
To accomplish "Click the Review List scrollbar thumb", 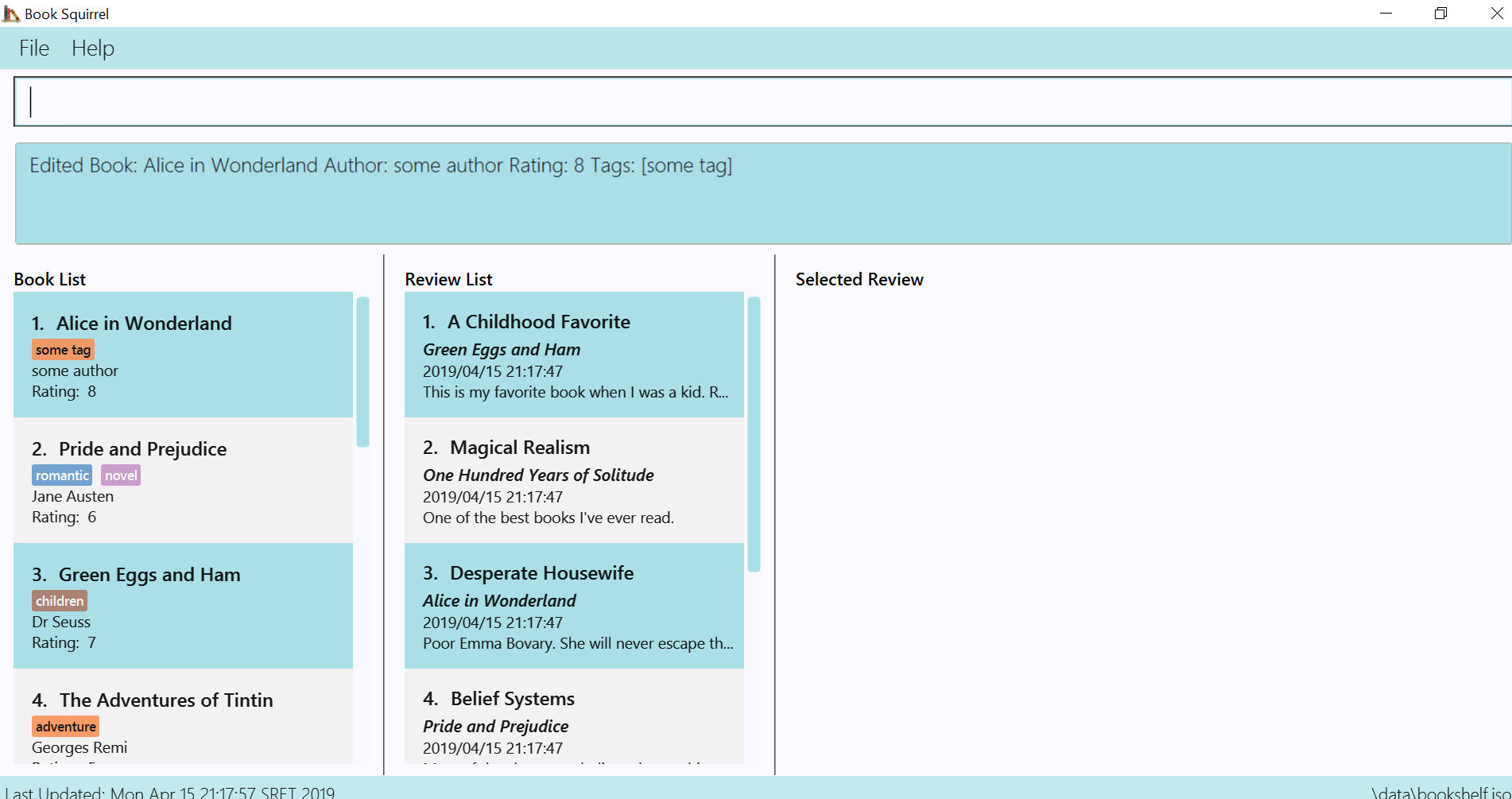I will point(754,434).
